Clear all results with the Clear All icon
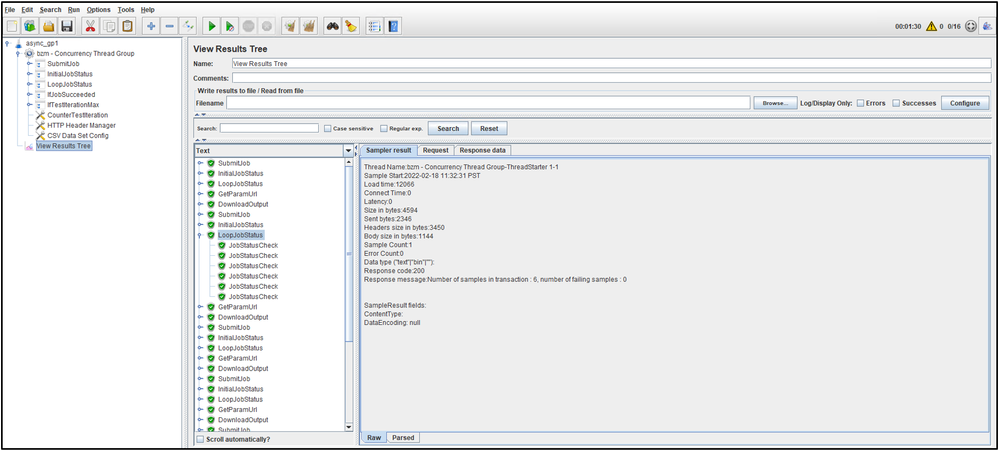The width and height of the screenshot is (999, 451). (309, 26)
